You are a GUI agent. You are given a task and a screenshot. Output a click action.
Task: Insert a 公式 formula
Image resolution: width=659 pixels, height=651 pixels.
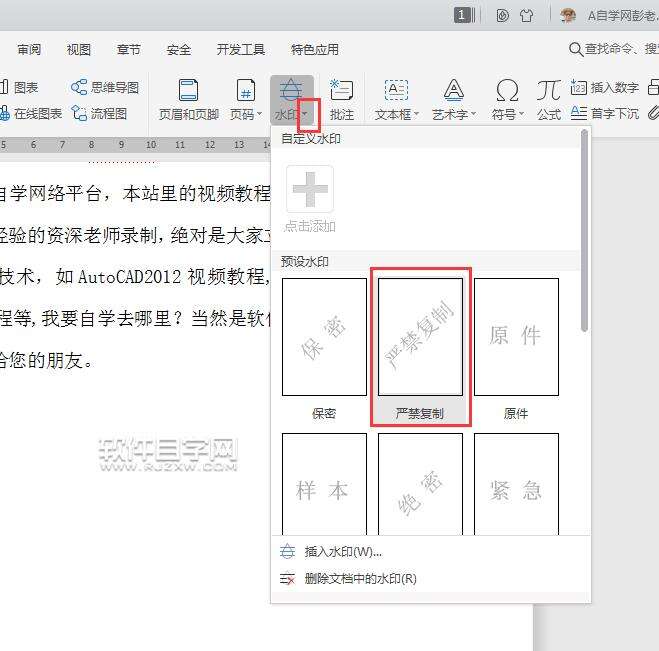click(549, 100)
